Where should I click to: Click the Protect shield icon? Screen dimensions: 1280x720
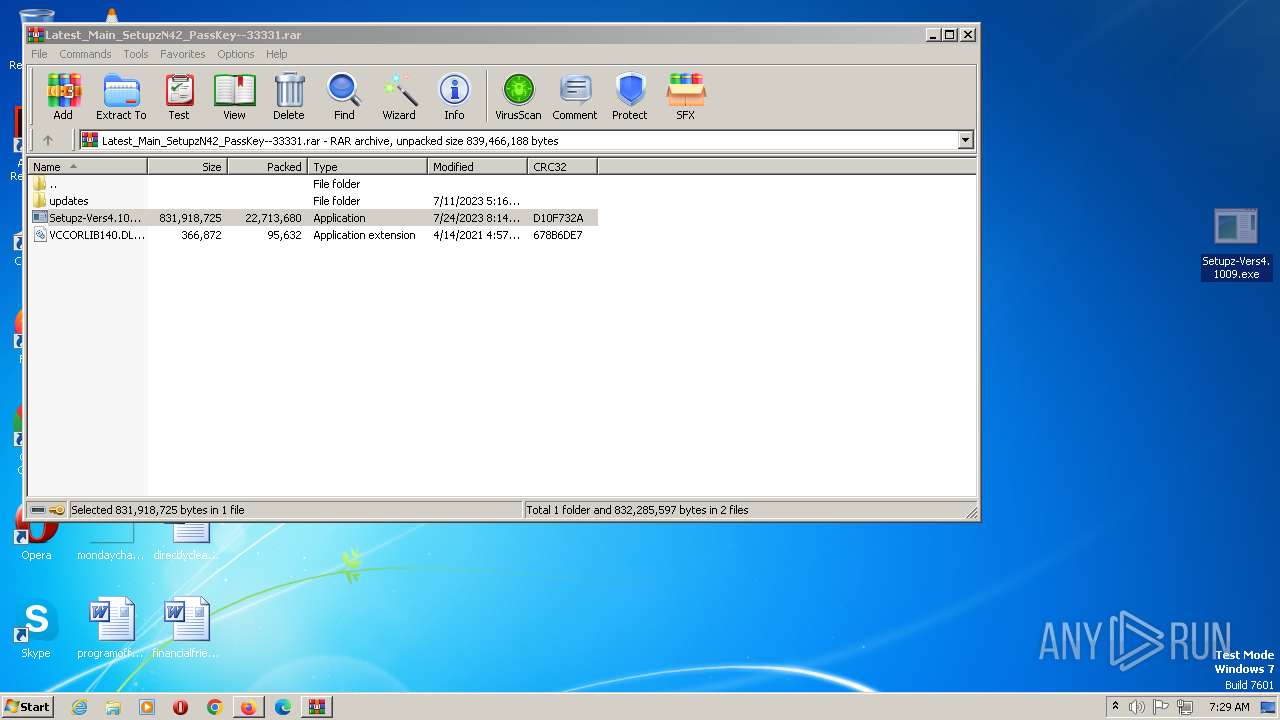coord(630,97)
